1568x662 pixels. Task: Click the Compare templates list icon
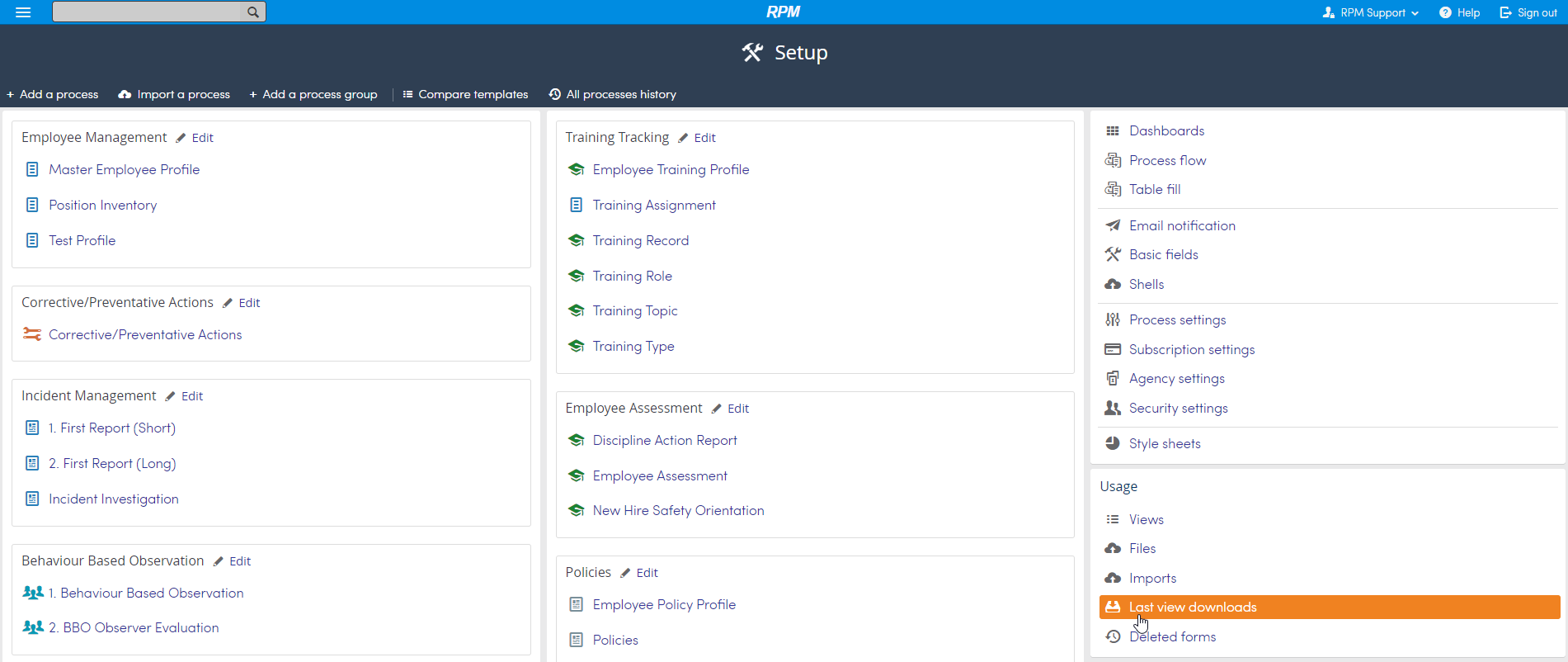pos(407,94)
